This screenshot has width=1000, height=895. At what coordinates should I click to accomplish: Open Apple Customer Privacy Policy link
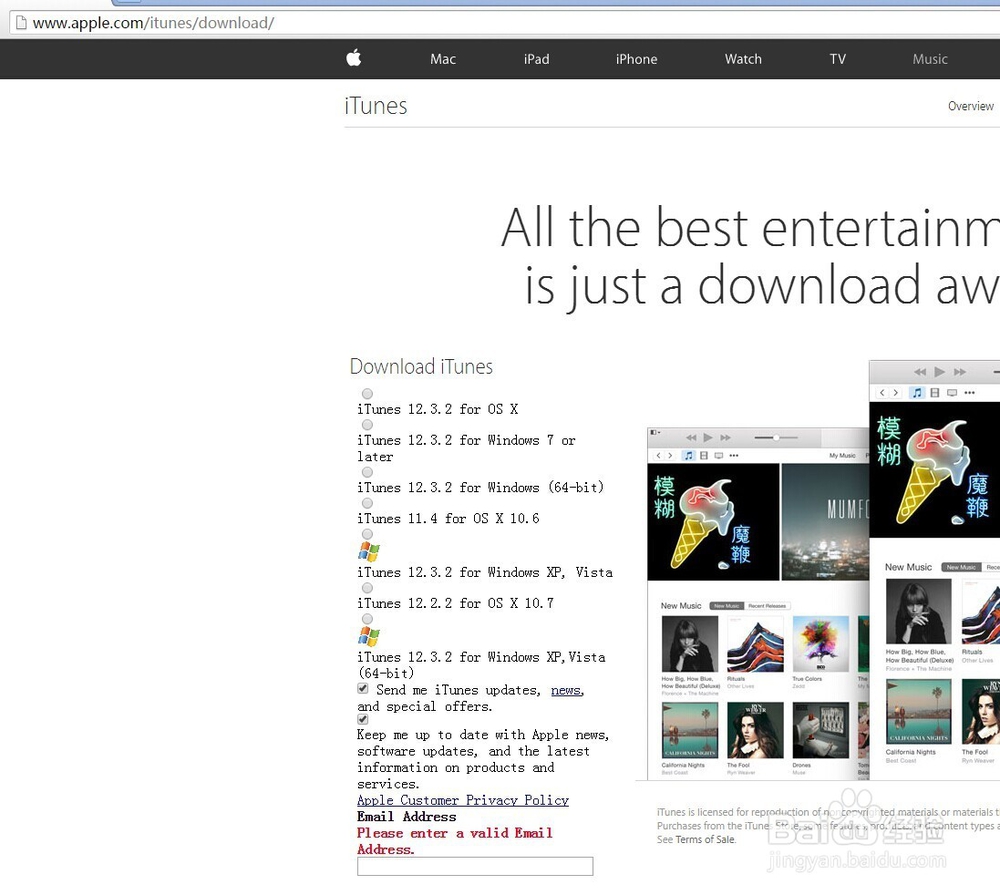463,801
